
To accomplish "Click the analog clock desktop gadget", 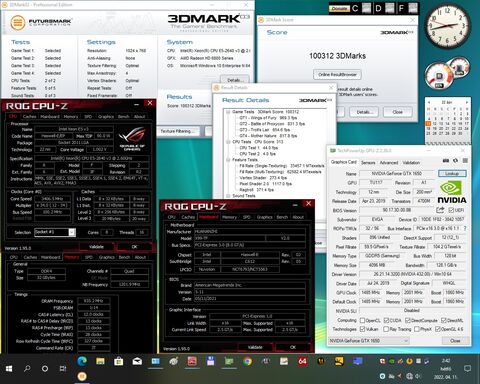I will pos(448,27).
